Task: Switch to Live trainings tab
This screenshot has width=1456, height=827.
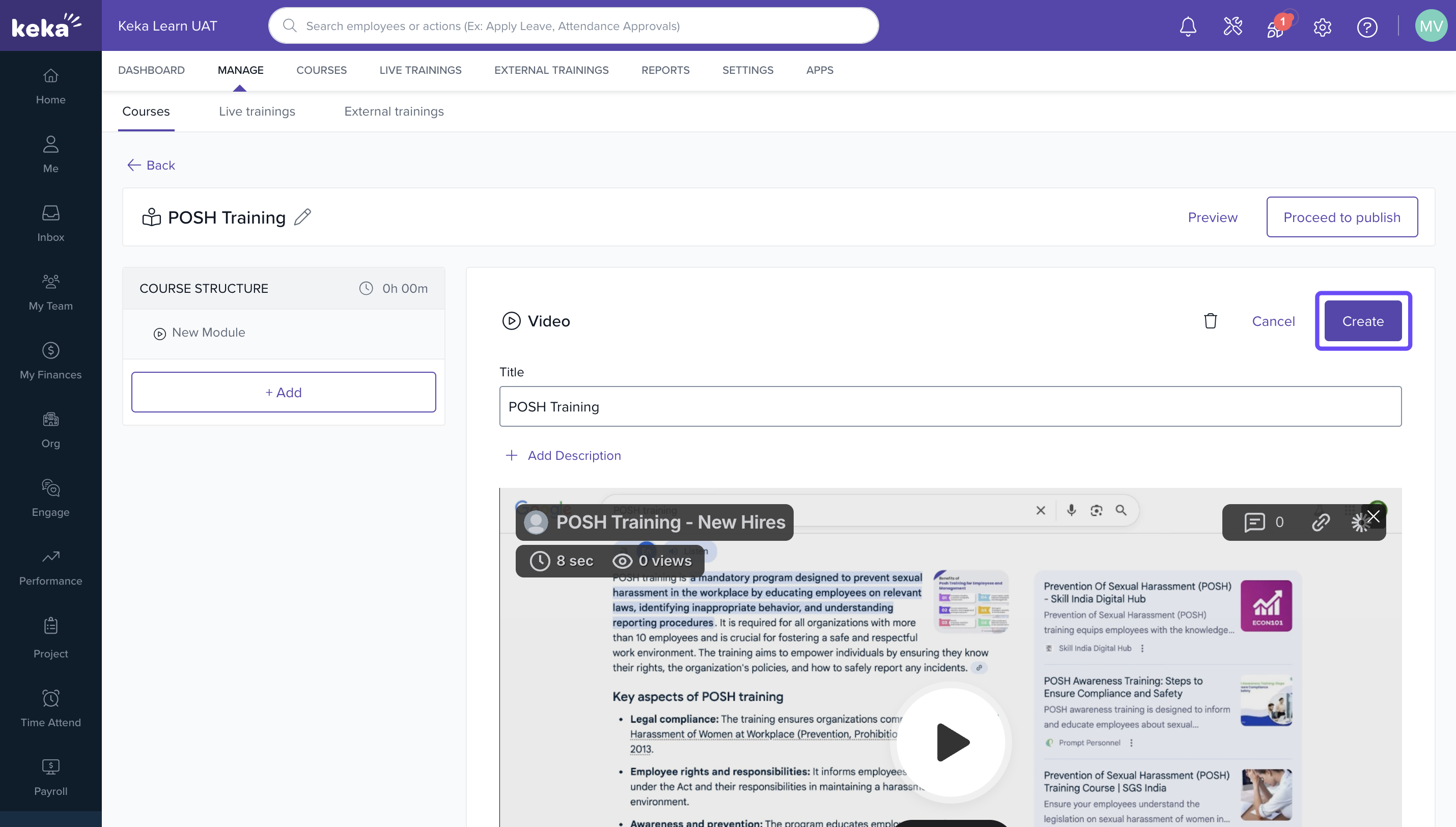Action: point(257,112)
